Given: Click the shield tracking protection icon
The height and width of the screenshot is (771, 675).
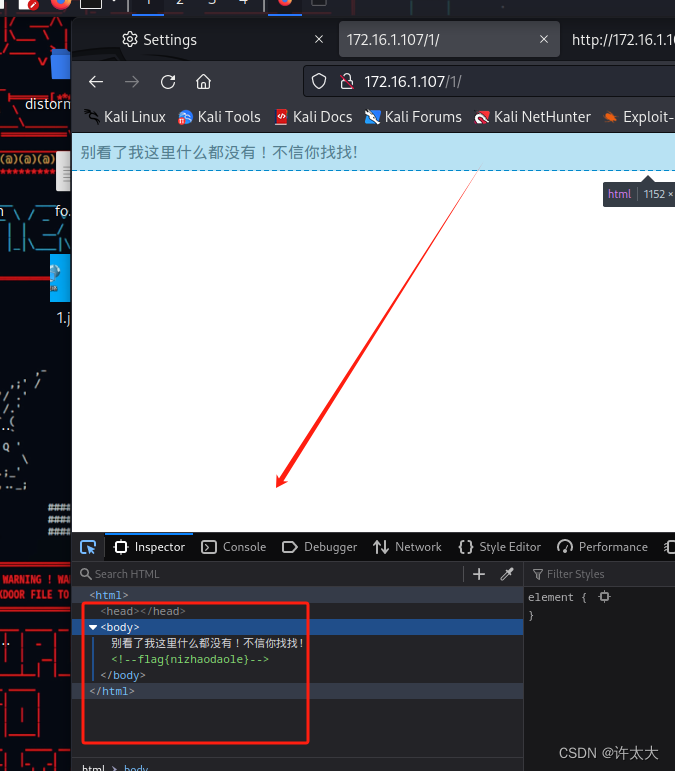Looking at the screenshot, I should [x=319, y=82].
